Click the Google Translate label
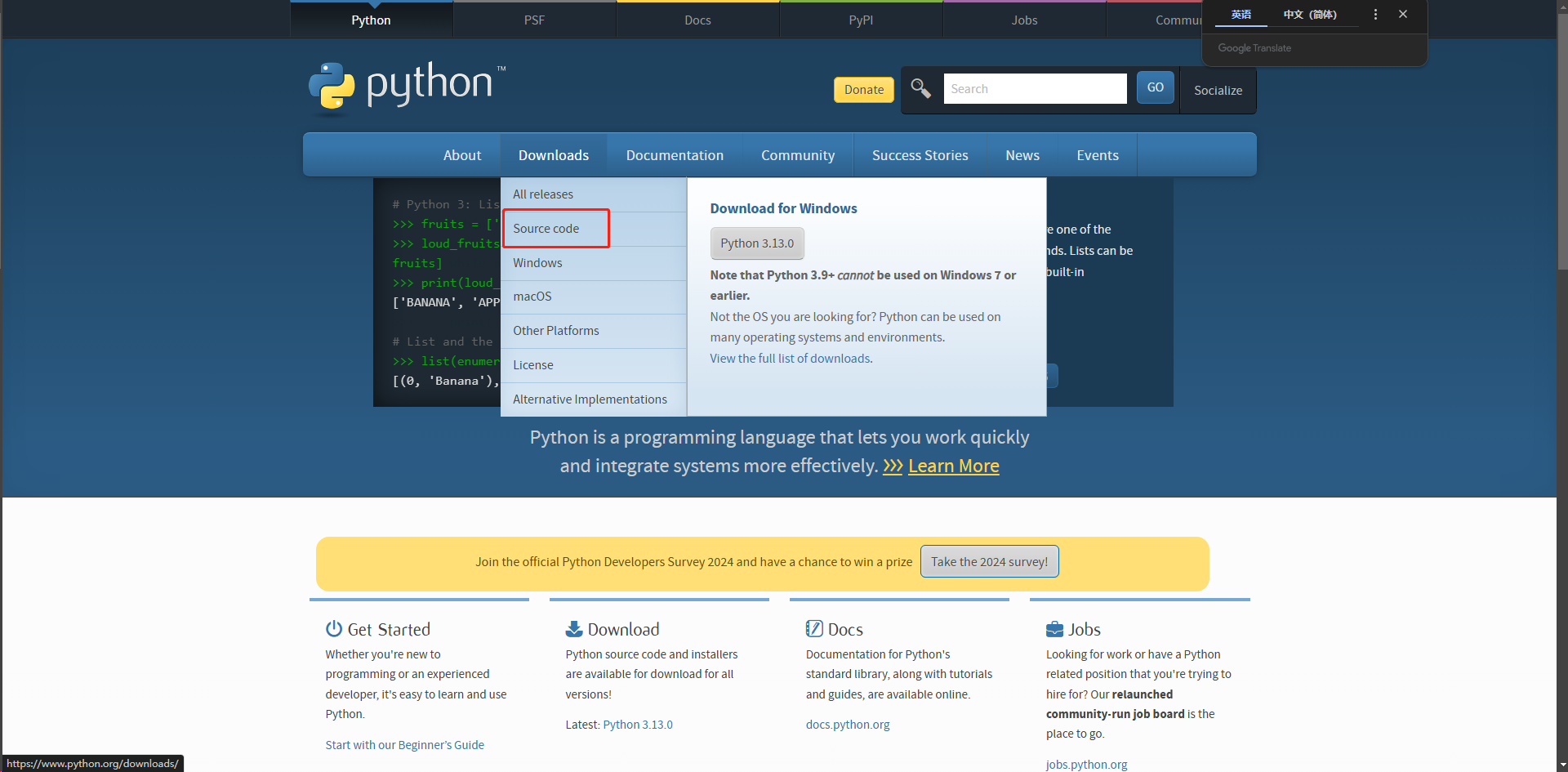Screen dimensions: 1568x772 coord(1254,48)
